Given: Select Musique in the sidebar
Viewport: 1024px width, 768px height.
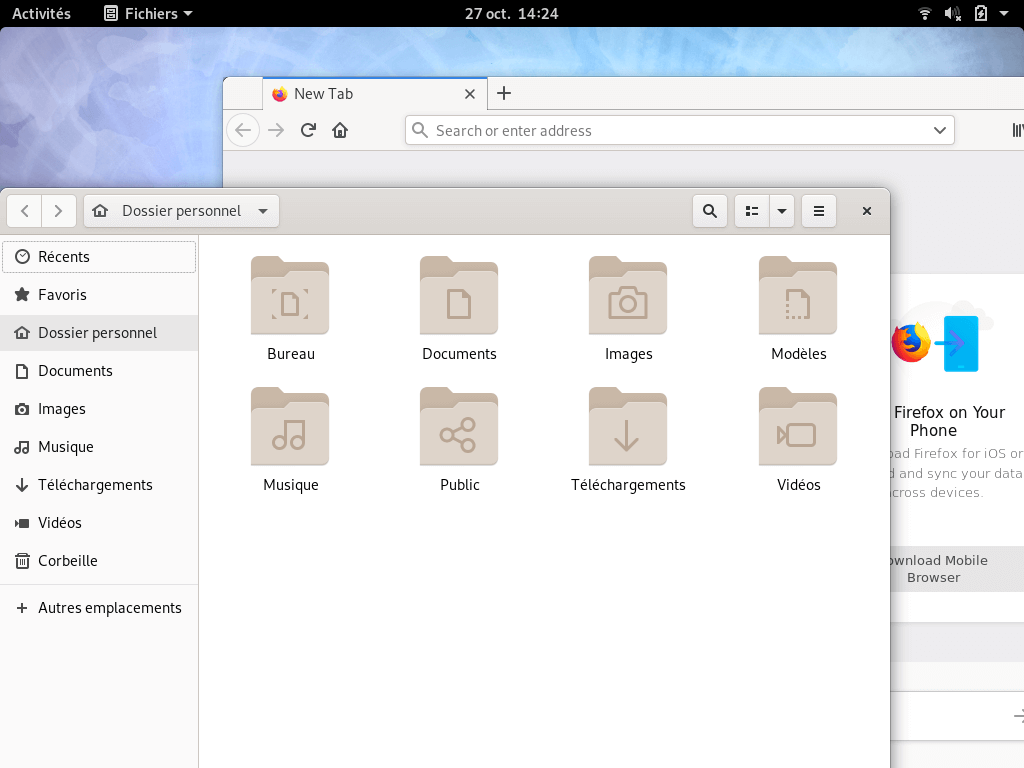Looking at the screenshot, I should click(99, 447).
